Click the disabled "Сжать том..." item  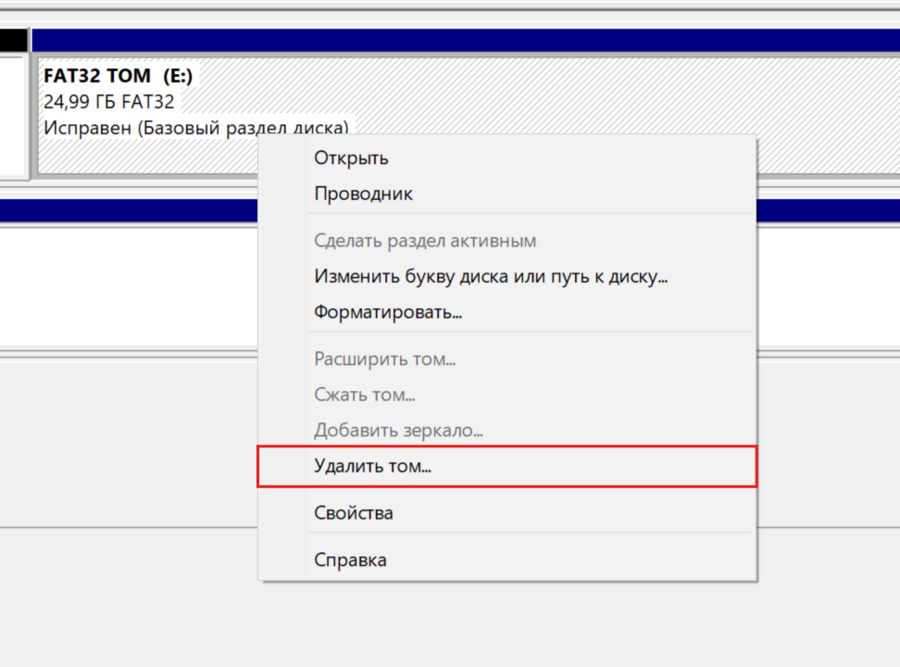[365, 395]
